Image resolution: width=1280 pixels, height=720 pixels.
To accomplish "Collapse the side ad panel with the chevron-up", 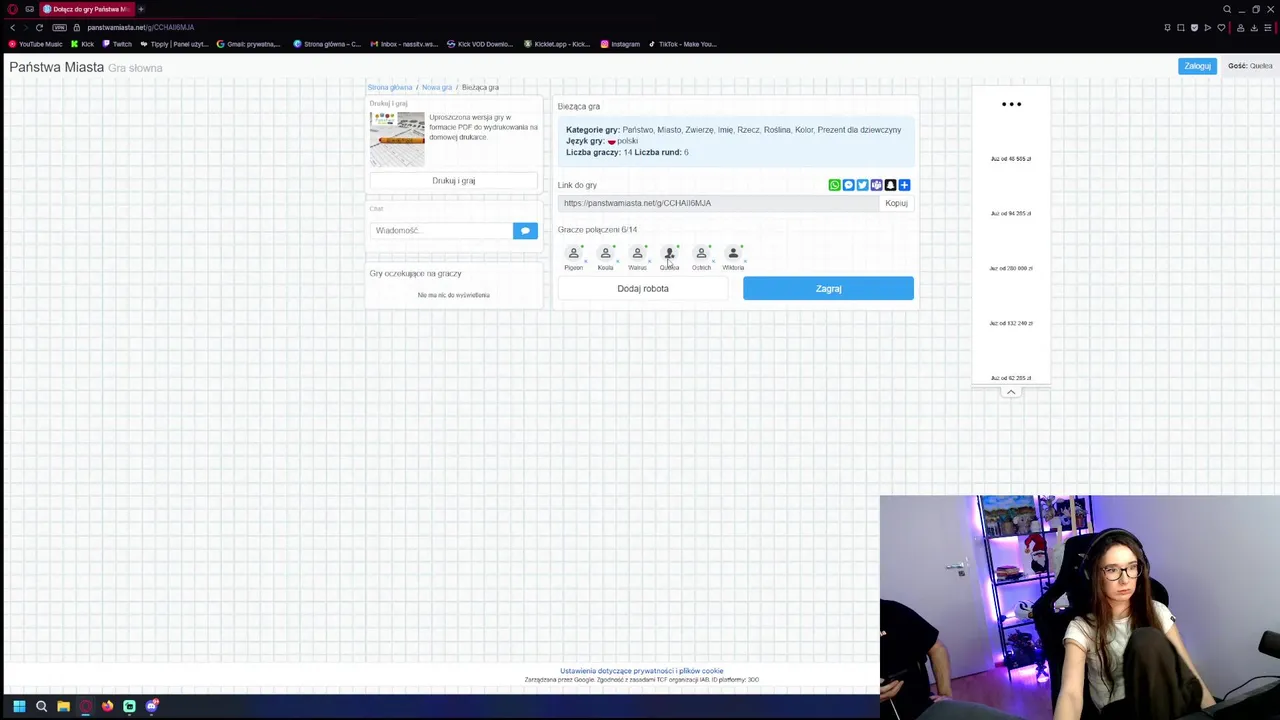I will (x=1011, y=392).
